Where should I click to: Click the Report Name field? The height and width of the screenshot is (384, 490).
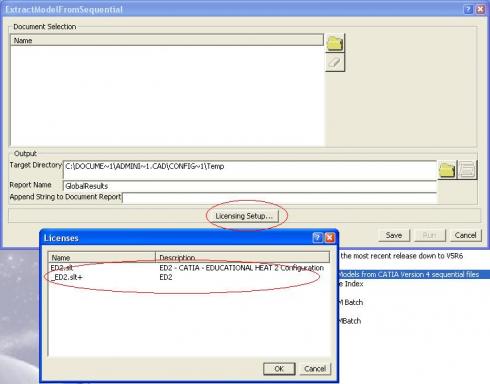point(250,186)
